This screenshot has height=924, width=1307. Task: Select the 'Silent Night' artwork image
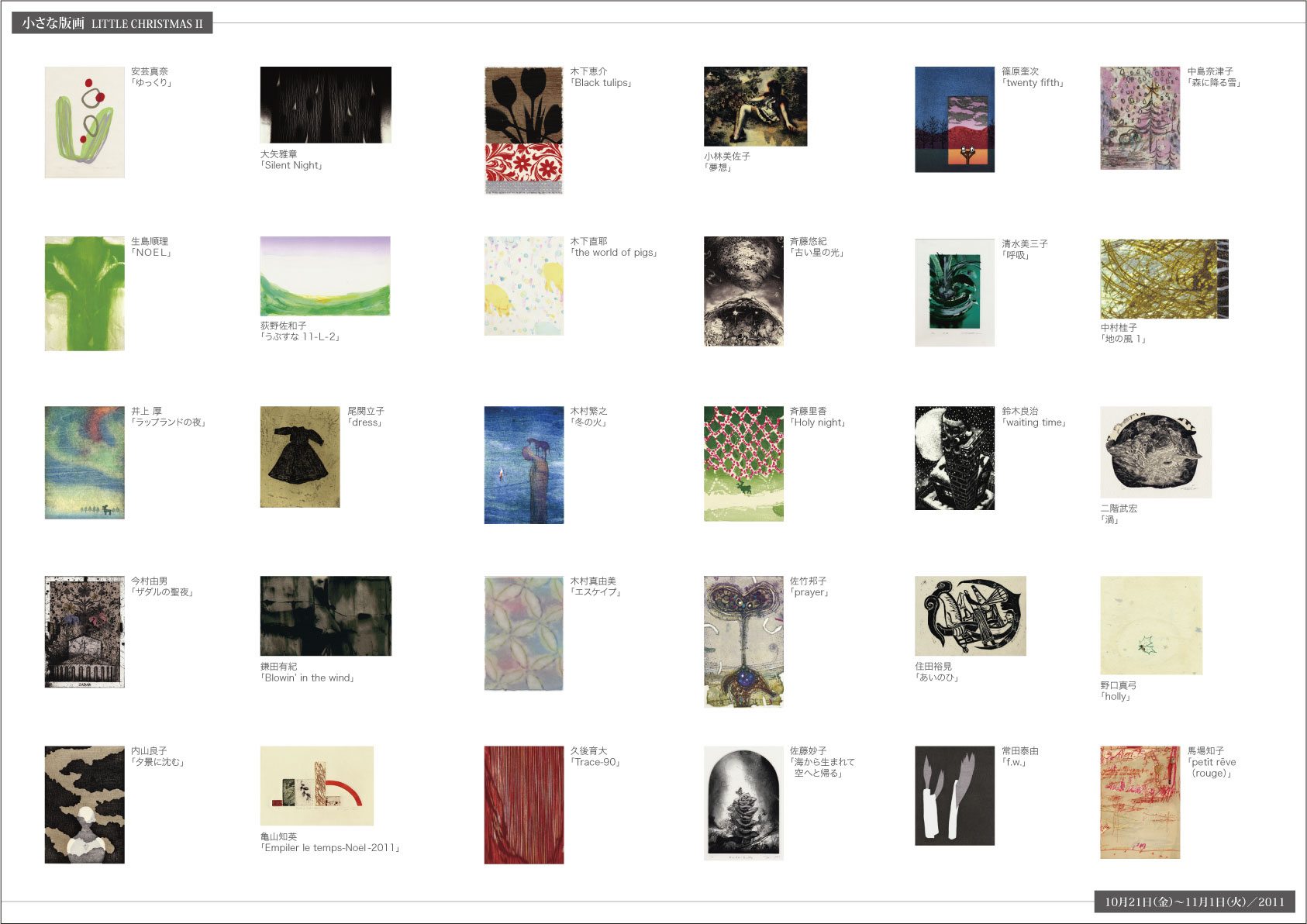(x=326, y=105)
